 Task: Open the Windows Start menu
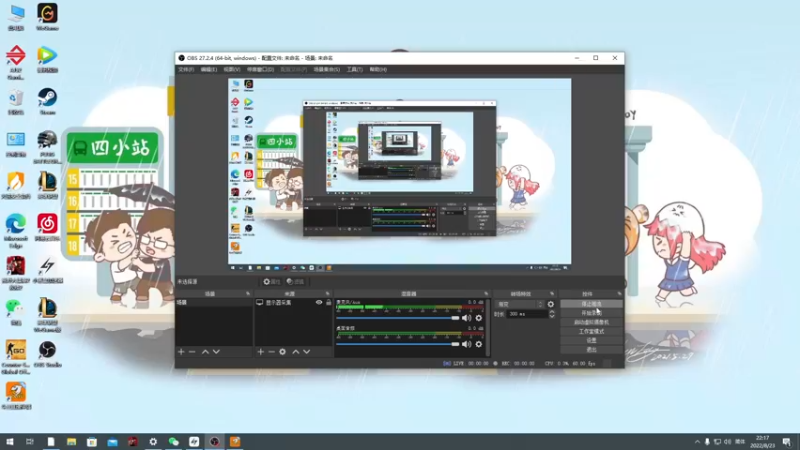click(x=10, y=442)
